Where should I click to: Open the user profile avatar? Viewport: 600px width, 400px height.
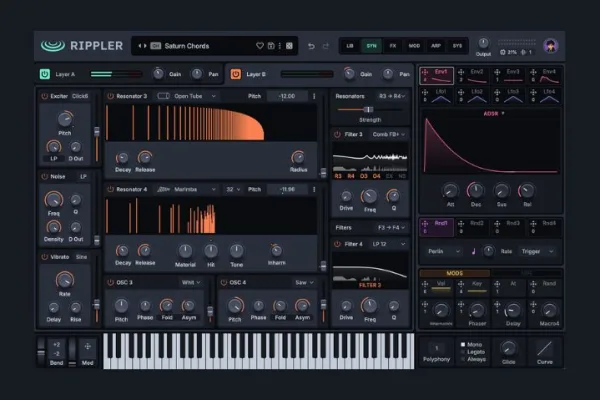point(551,46)
